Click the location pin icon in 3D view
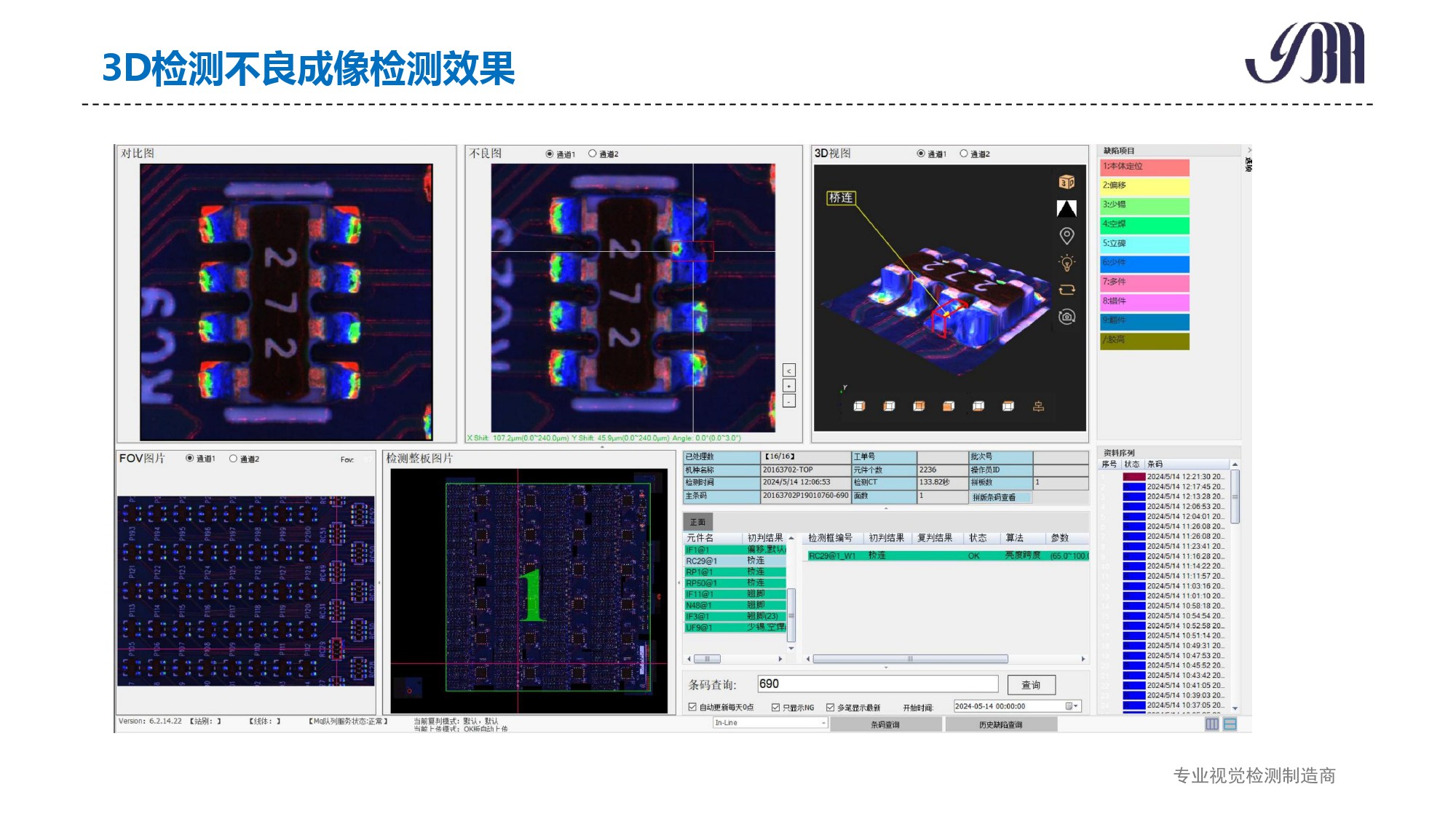 [1067, 235]
